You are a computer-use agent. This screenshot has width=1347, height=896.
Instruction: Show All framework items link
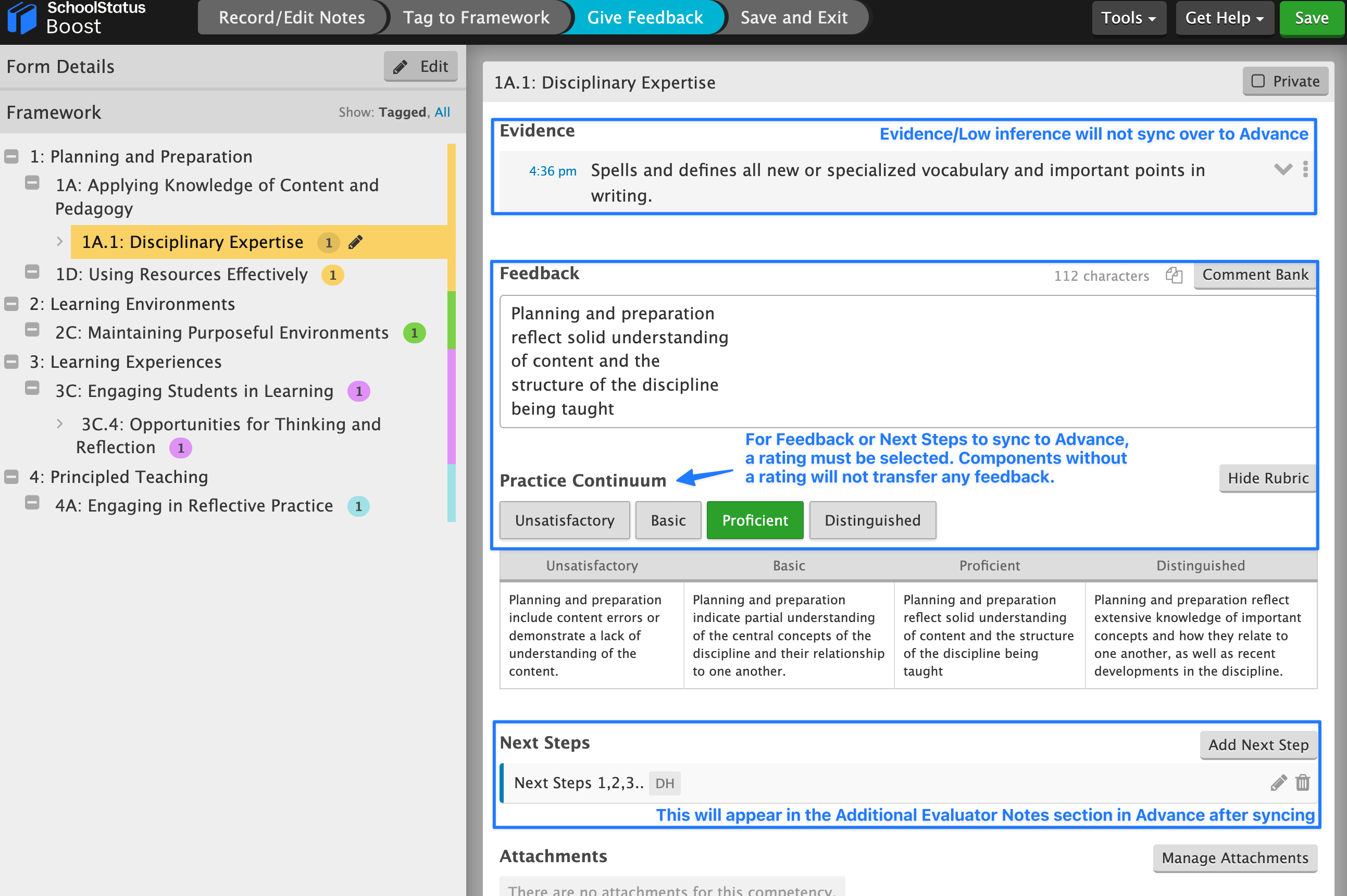coord(442,112)
